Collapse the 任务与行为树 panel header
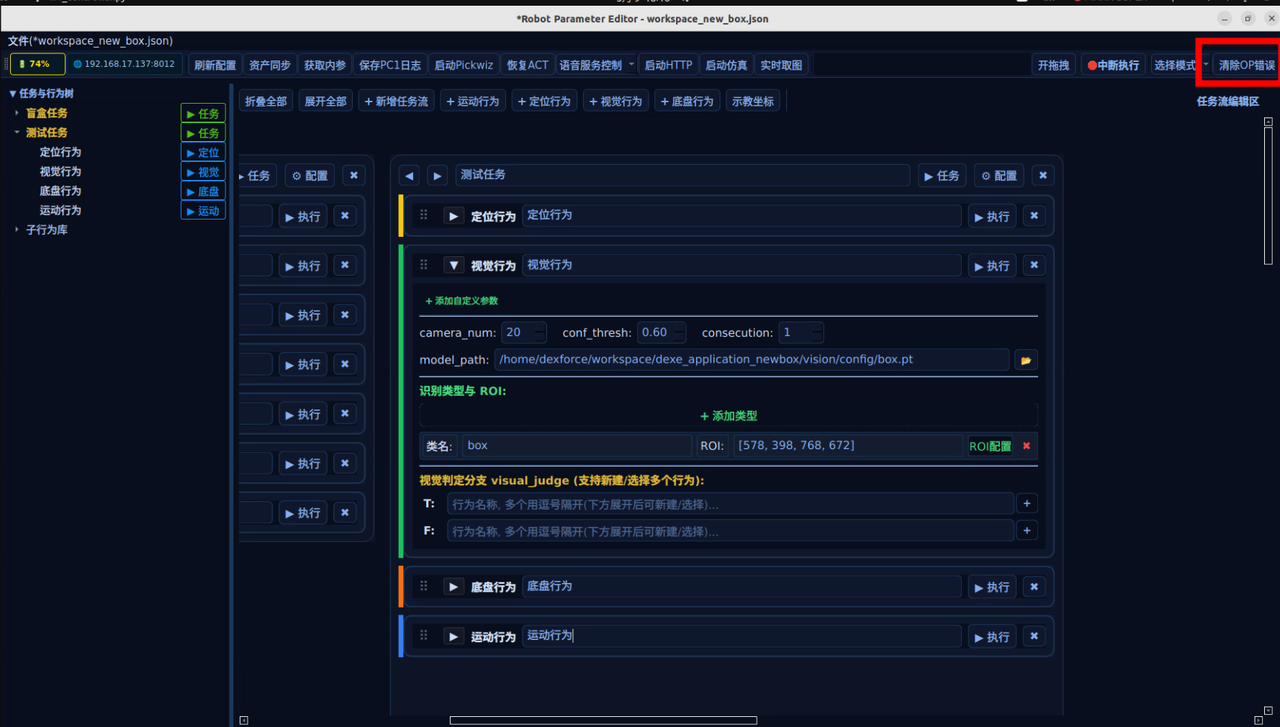Screen dimensions: 1280x727 [41, 93]
